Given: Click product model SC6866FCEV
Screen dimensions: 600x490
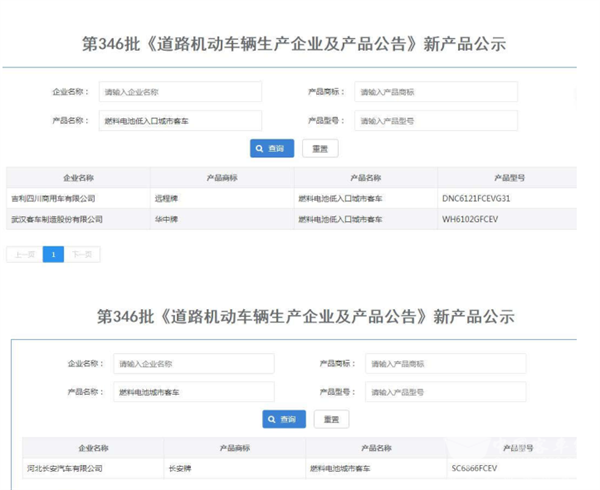Looking at the screenshot, I should [474, 468].
